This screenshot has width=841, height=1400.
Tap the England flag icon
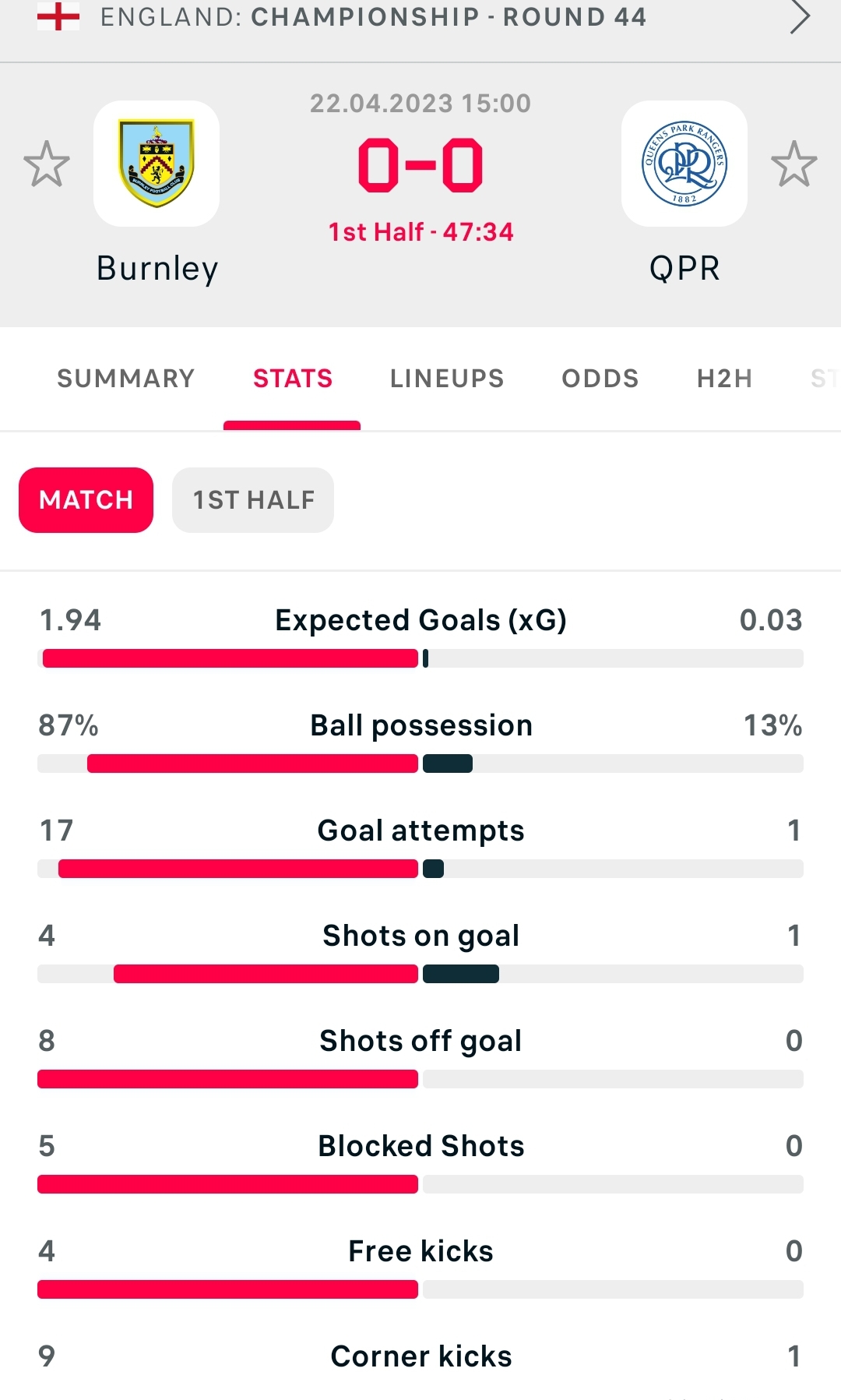click(x=58, y=16)
